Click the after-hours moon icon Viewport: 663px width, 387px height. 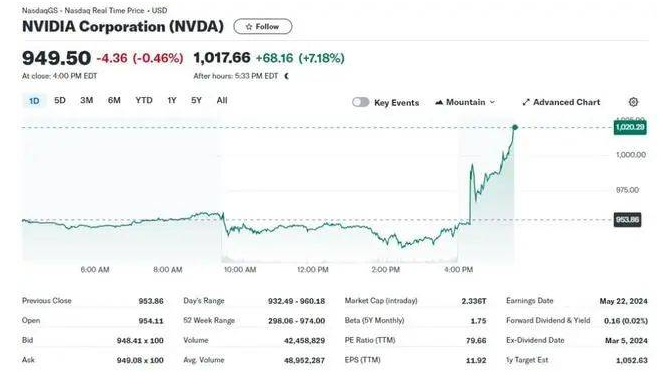(x=287, y=76)
